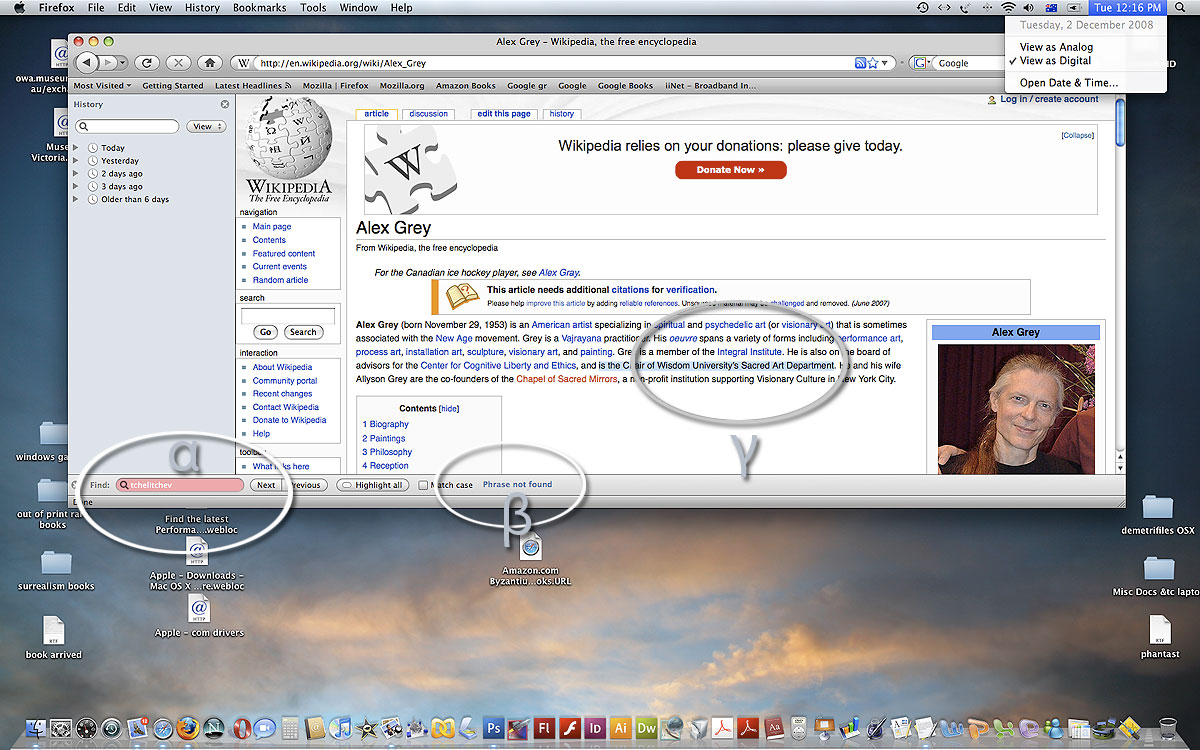Click the Wikipedia globe logo

pos(289,147)
